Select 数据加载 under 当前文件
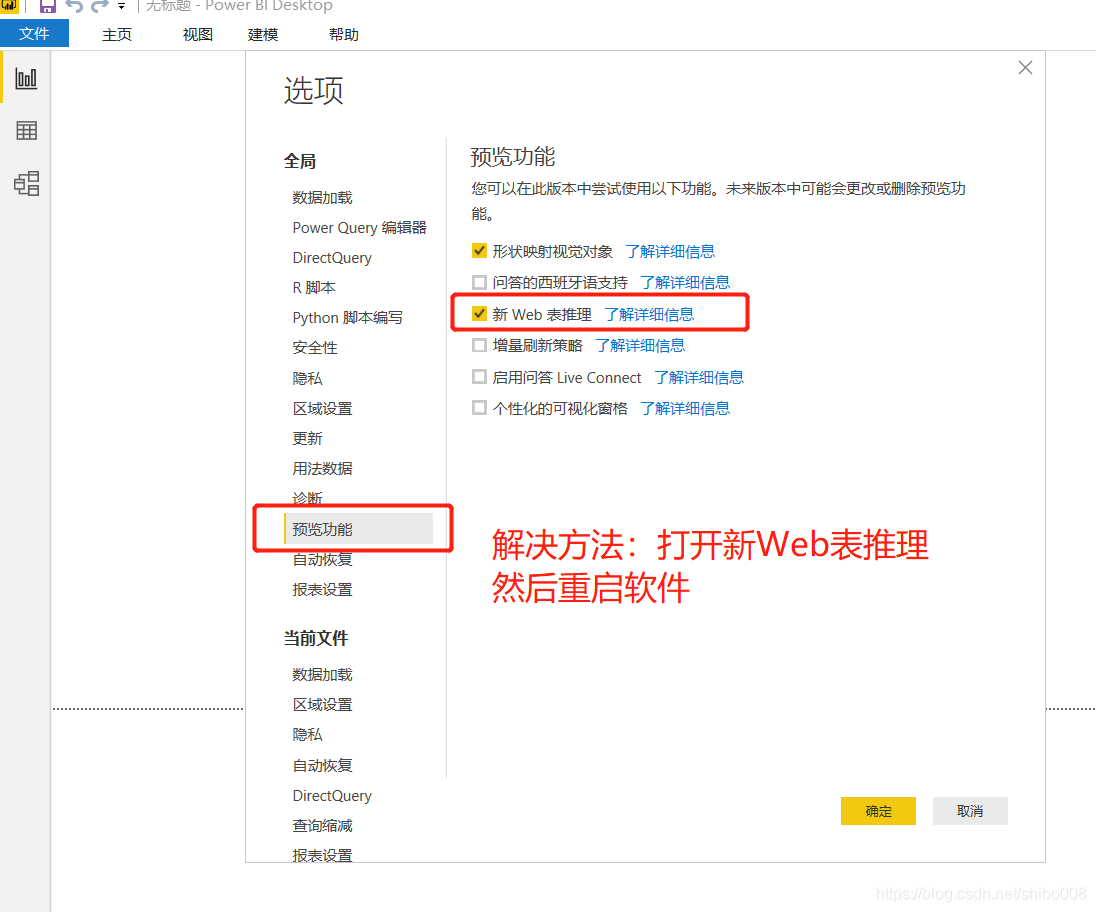 coord(322,675)
